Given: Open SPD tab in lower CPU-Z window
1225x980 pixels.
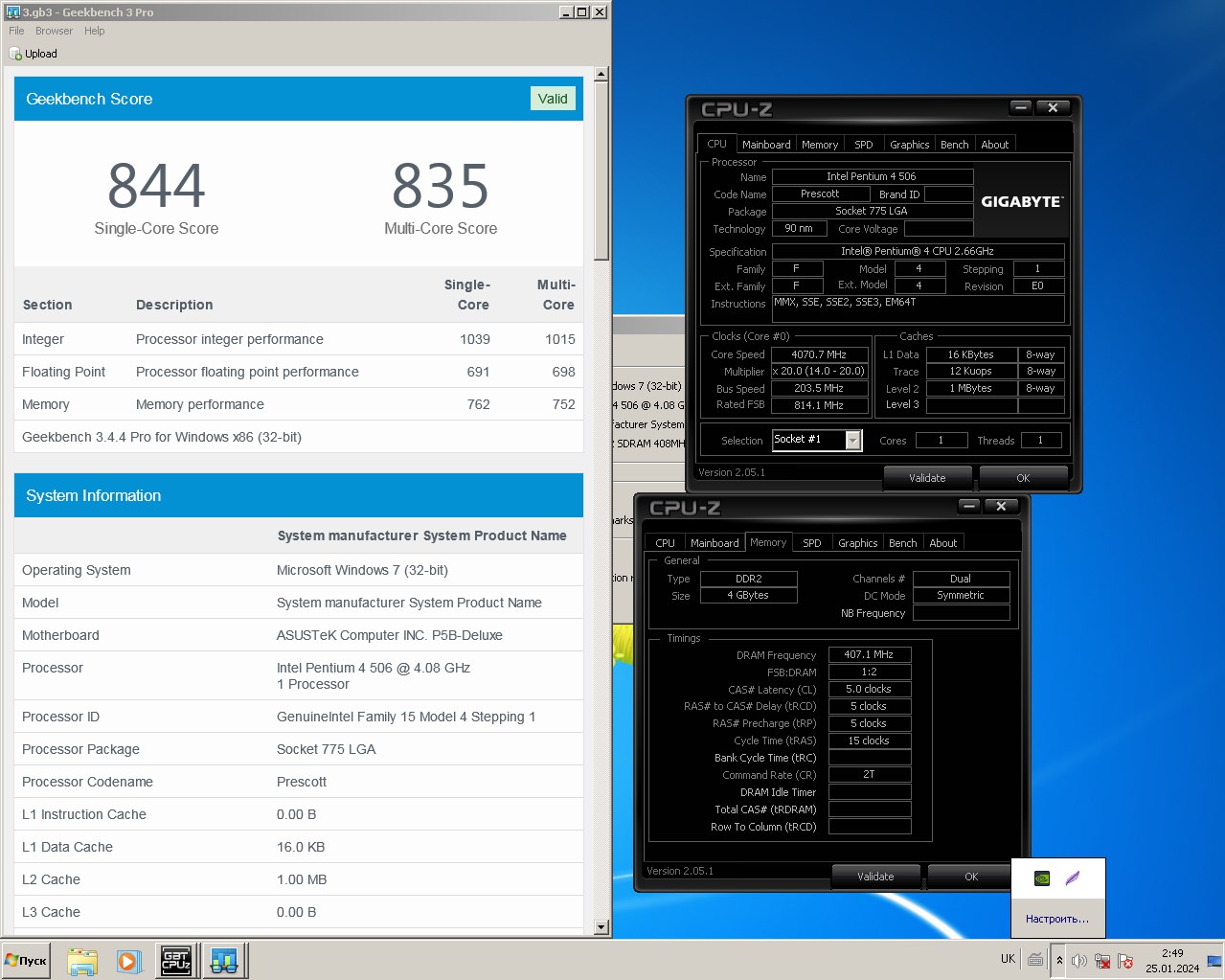Looking at the screenshot, I should 812,543.
